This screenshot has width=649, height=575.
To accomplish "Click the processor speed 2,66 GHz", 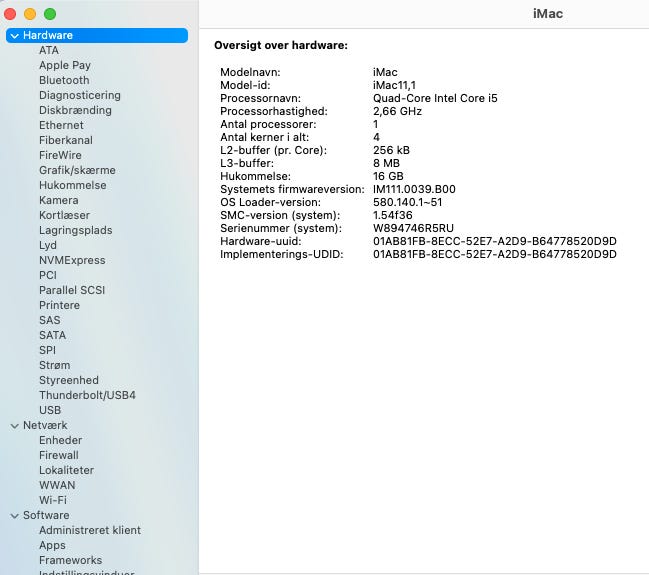I will 397,112.
